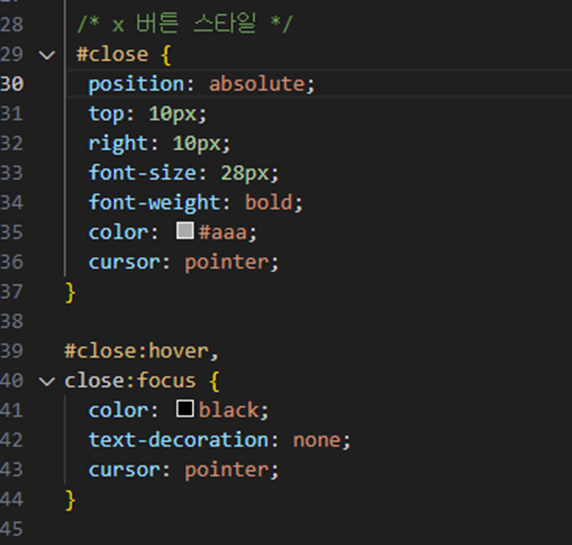Click 'color' property on line 41
This screenshot has width=572, height=545.
tap(118, 411)
